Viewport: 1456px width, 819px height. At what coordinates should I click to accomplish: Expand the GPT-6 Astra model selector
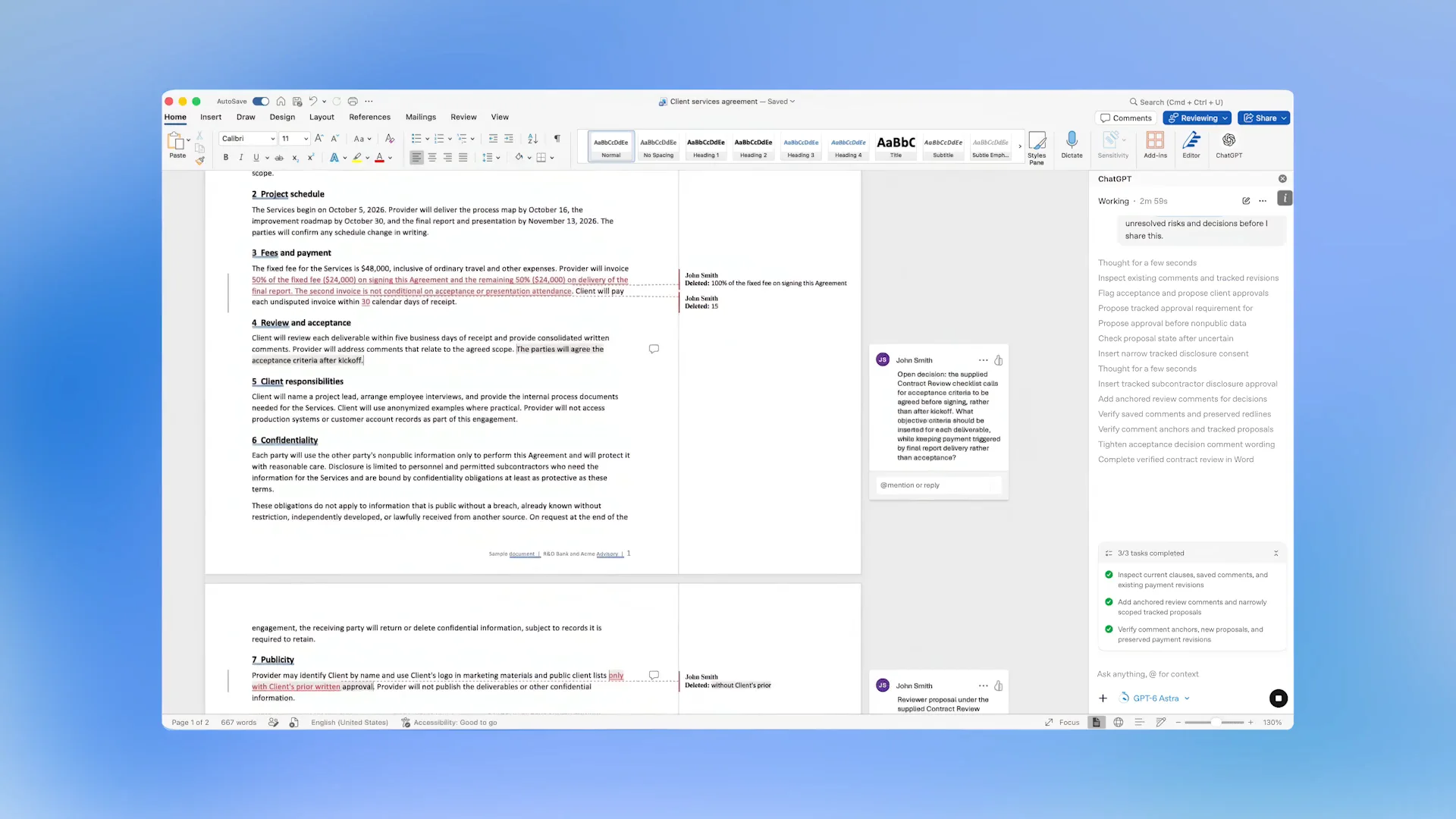point(1155,698)
